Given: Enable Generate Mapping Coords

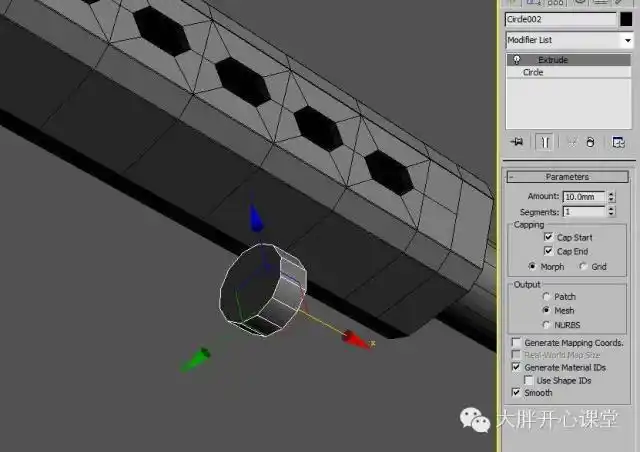Looking at the screenshot, I should (x=516, y=343).
